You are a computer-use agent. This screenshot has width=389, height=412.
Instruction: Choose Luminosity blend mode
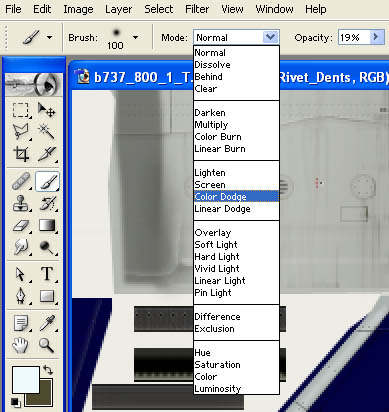pyautogui.click(x=236, y=389)
